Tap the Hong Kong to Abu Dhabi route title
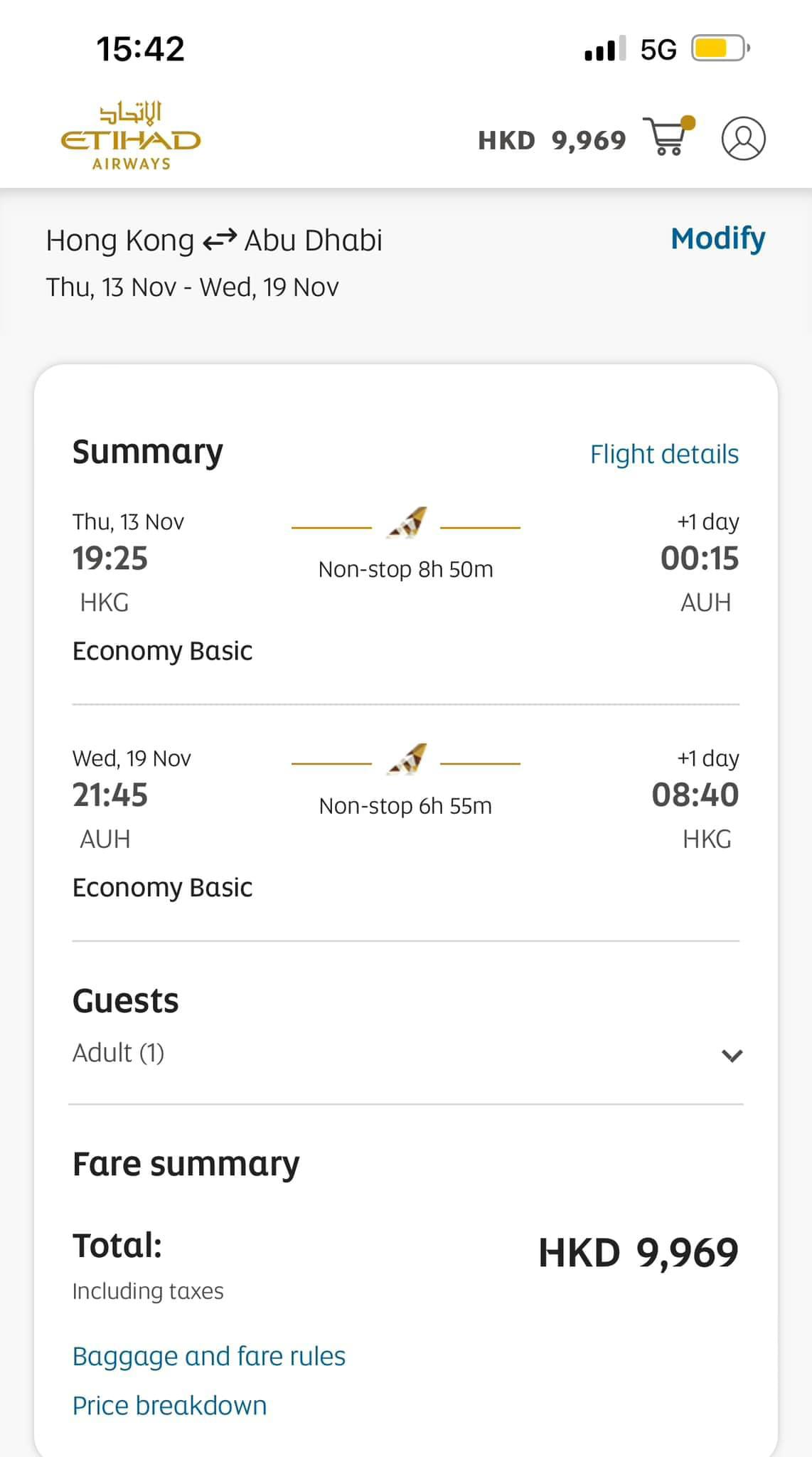The width and height of the screenshot is (812, 1457). pos(214,240)
